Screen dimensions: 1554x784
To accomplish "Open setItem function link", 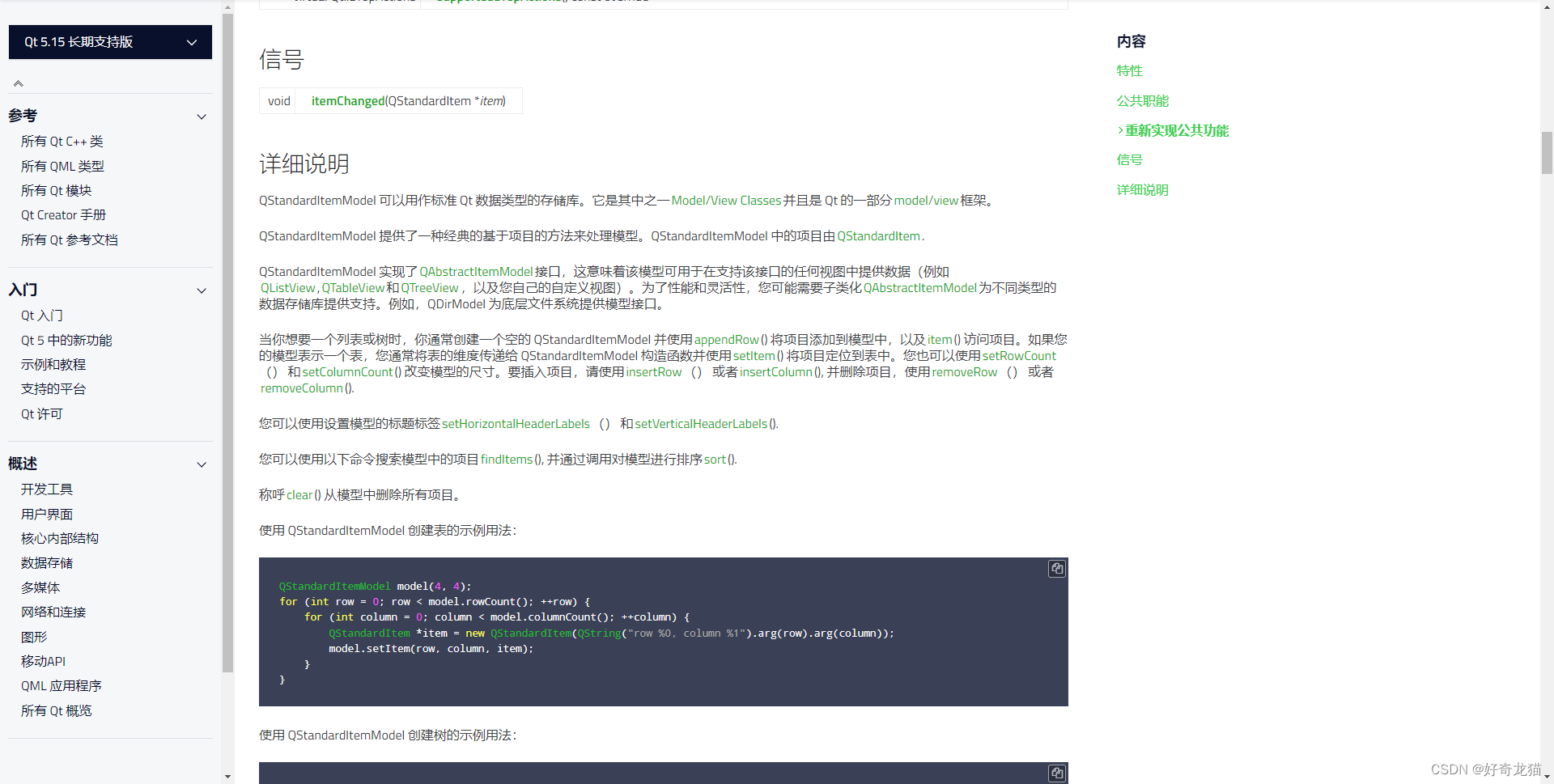I will pos(754,356).
